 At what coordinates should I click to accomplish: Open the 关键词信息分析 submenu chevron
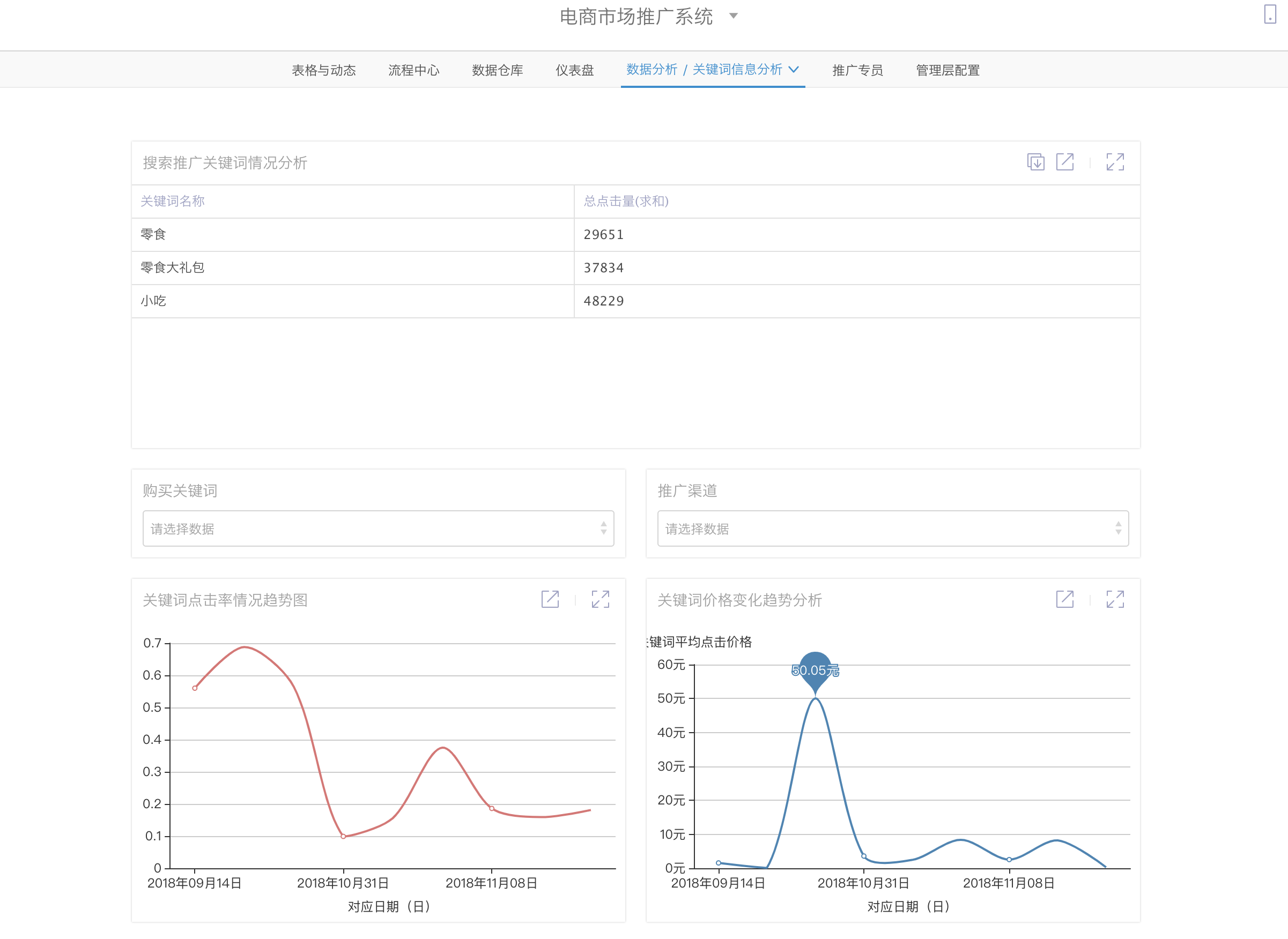tap(794, 69)
